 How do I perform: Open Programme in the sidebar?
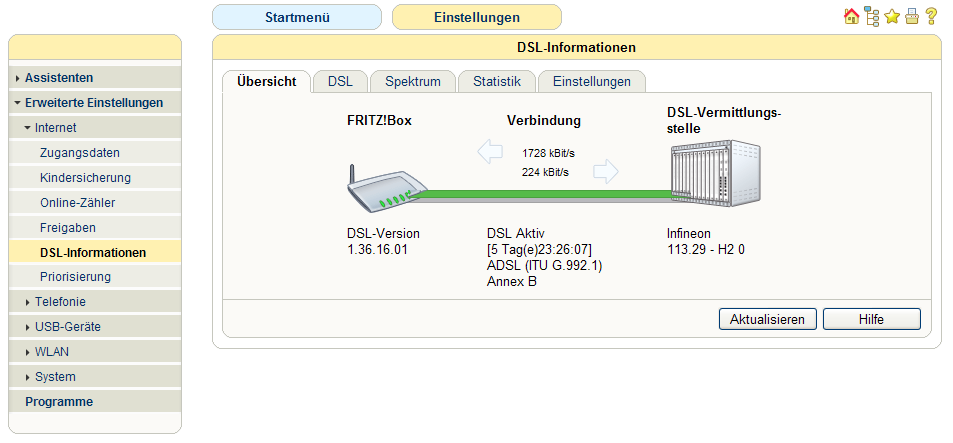(59, 401)
